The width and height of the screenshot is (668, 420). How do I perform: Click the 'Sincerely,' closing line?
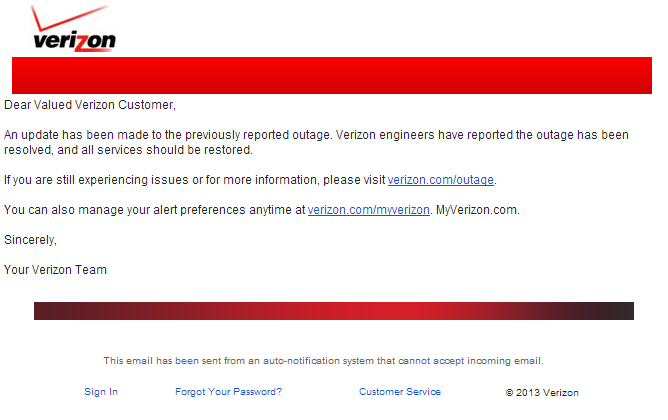pyautogui.click(x=30, y=240)
